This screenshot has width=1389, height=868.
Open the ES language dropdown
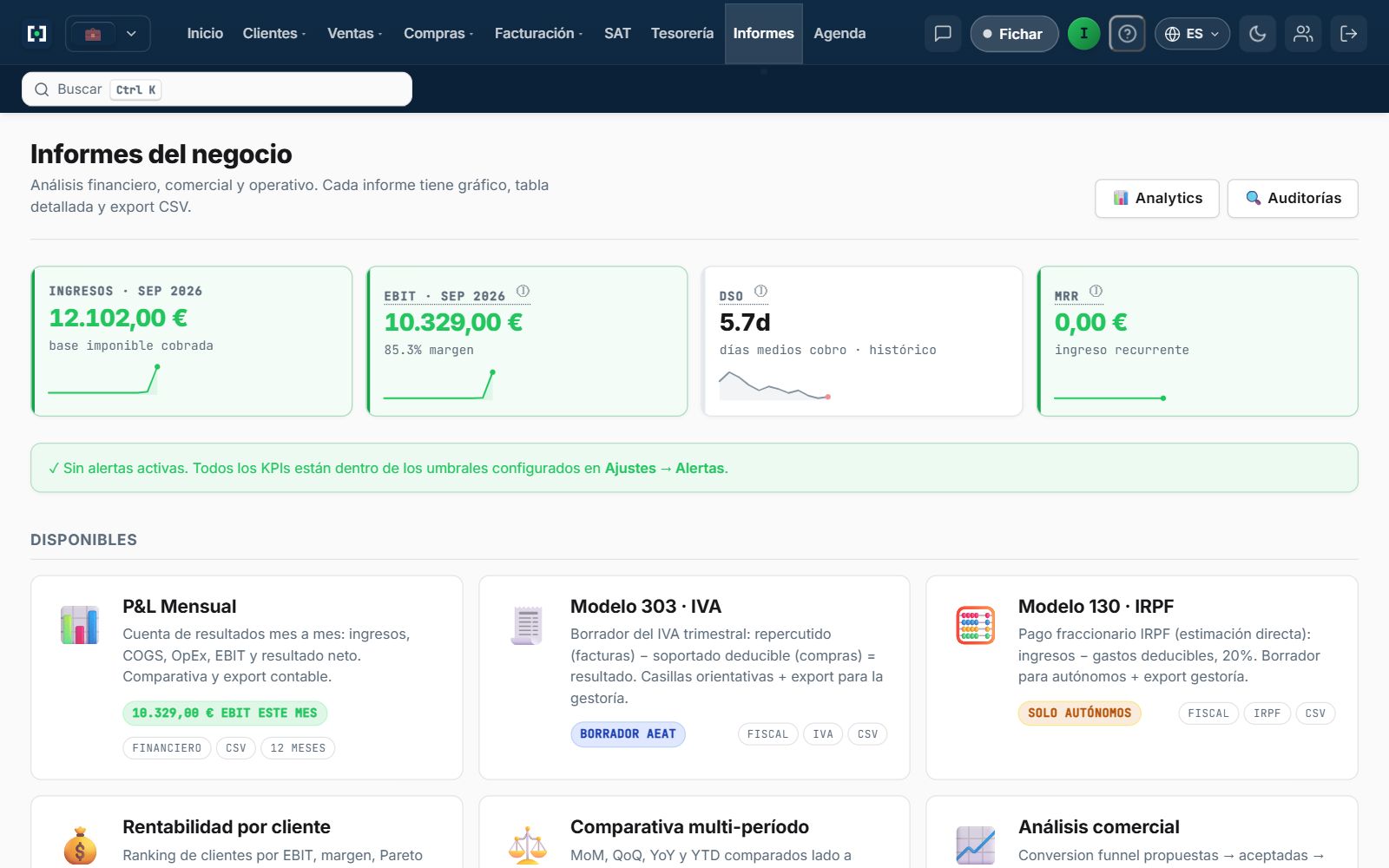(x=1192, y=34)
